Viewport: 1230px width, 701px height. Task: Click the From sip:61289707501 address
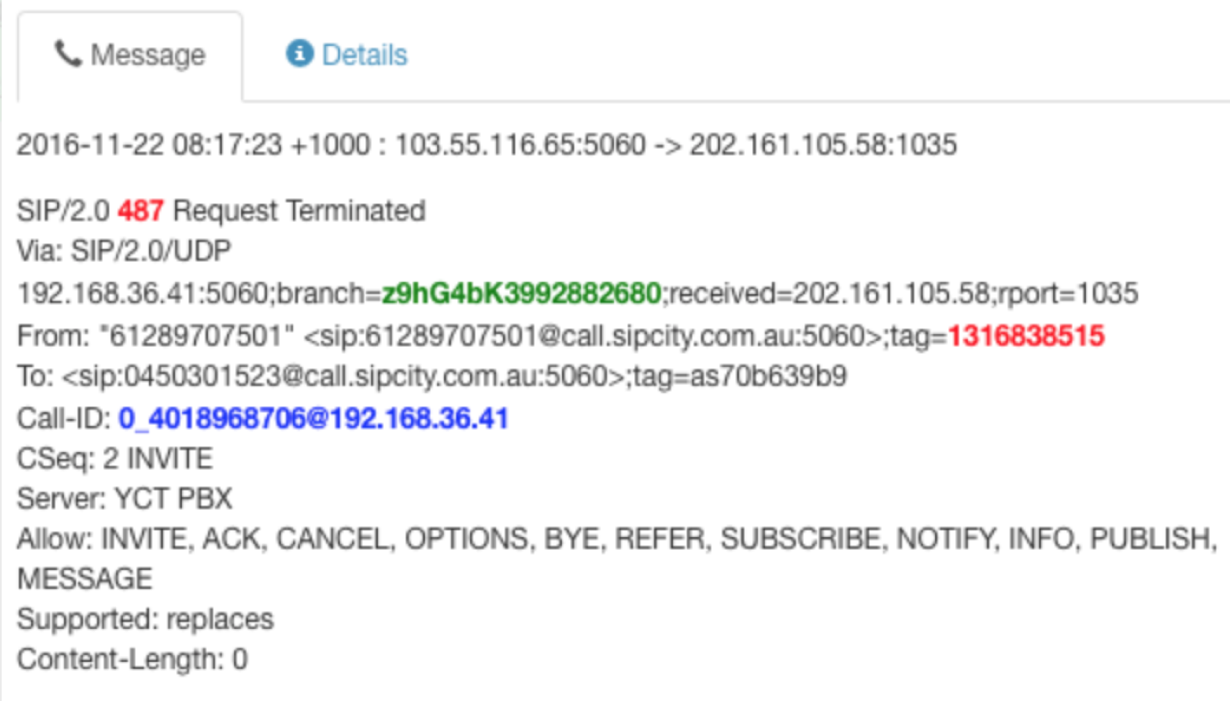point(585,336)
